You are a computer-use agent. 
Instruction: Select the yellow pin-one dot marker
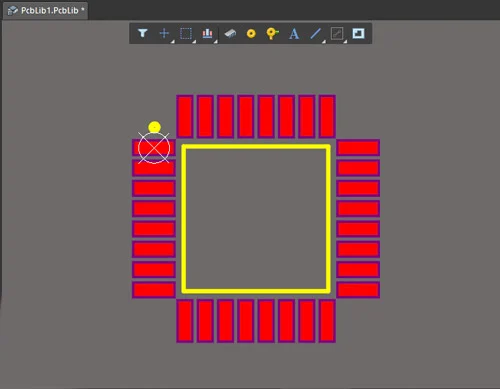(x=154, y=127)
